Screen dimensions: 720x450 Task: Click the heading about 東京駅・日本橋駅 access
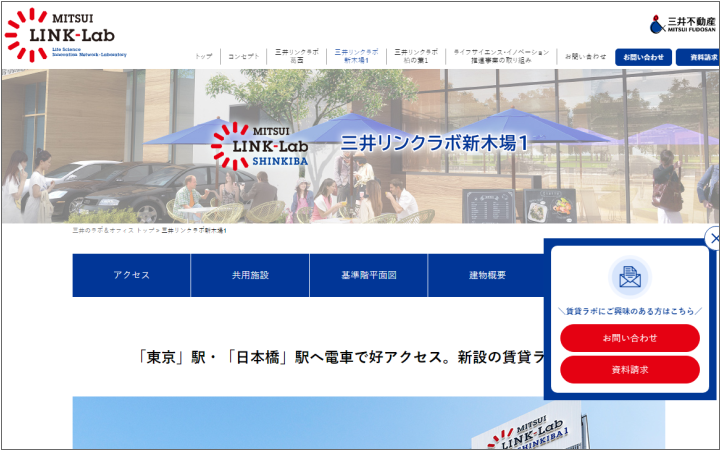[341, 357]
